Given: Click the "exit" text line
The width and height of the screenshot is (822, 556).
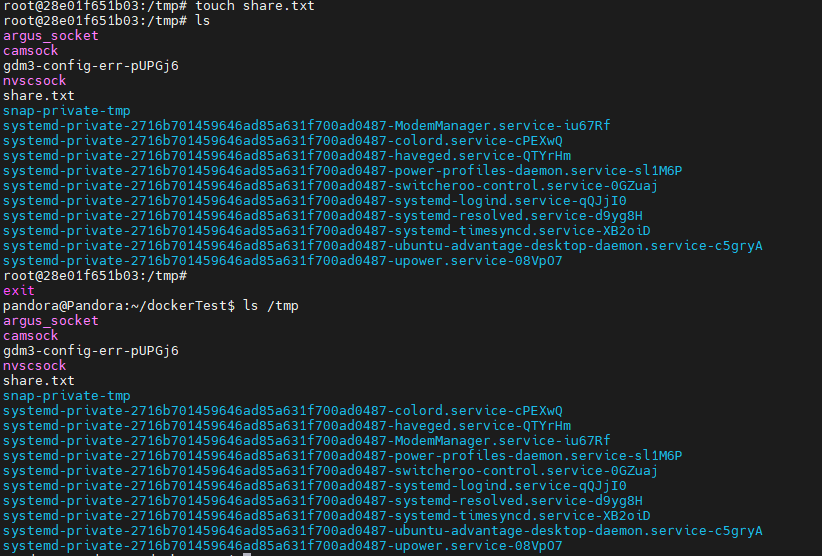Looking at the screenshot, I should (18, 291).
